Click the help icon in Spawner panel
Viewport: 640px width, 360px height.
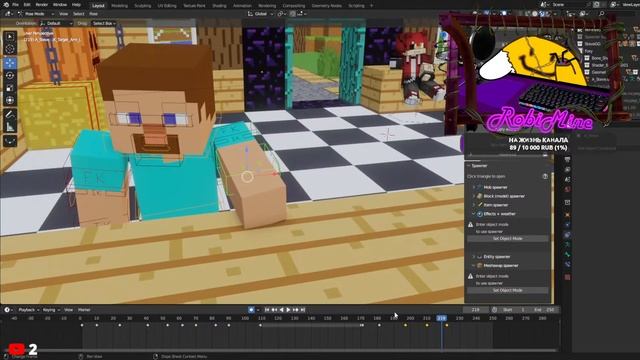(x=545, y=176)
